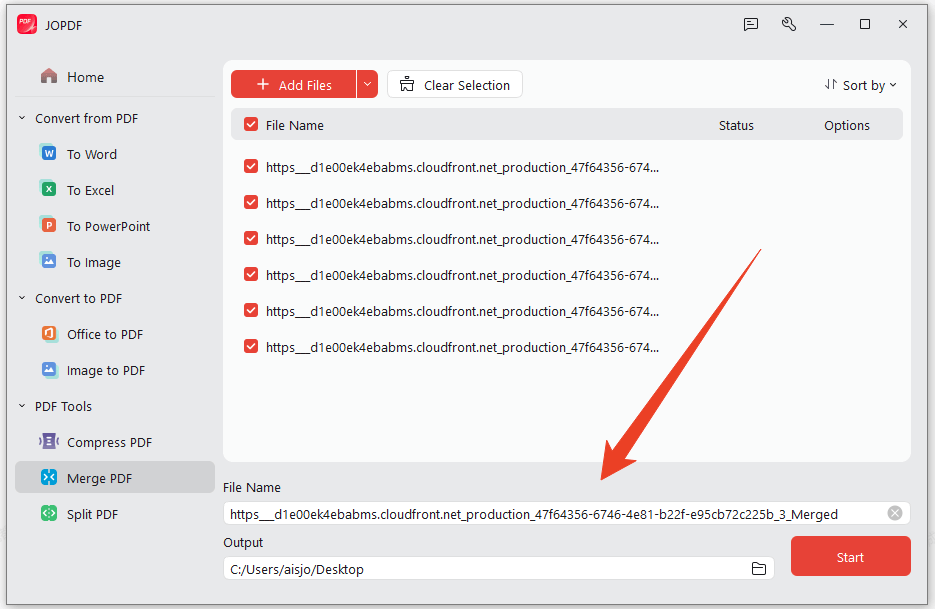Click the Status column header

736,125
